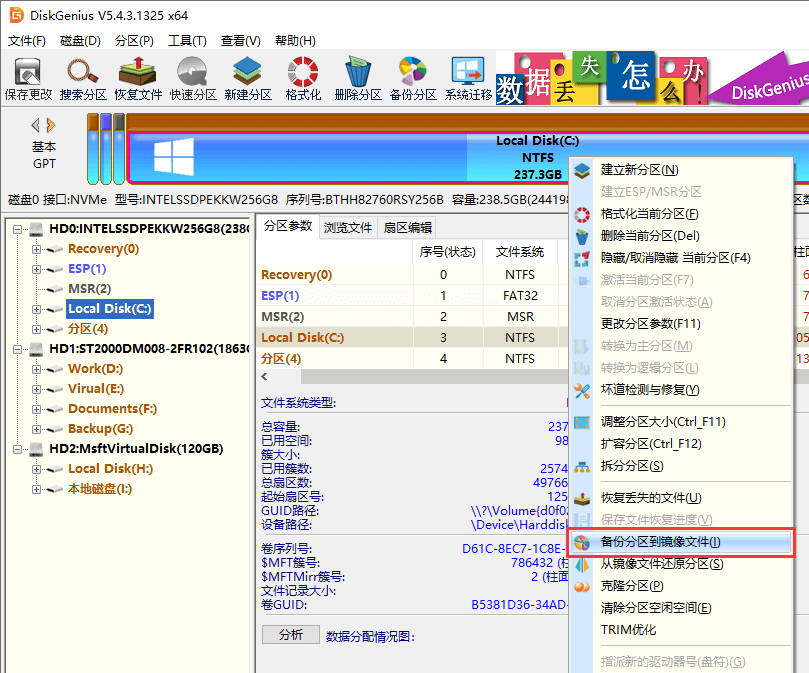Viewport: 809px width, 673px height.
Task: Select the 搜索分区 partition search tool
Action: (x=83, y=77)
